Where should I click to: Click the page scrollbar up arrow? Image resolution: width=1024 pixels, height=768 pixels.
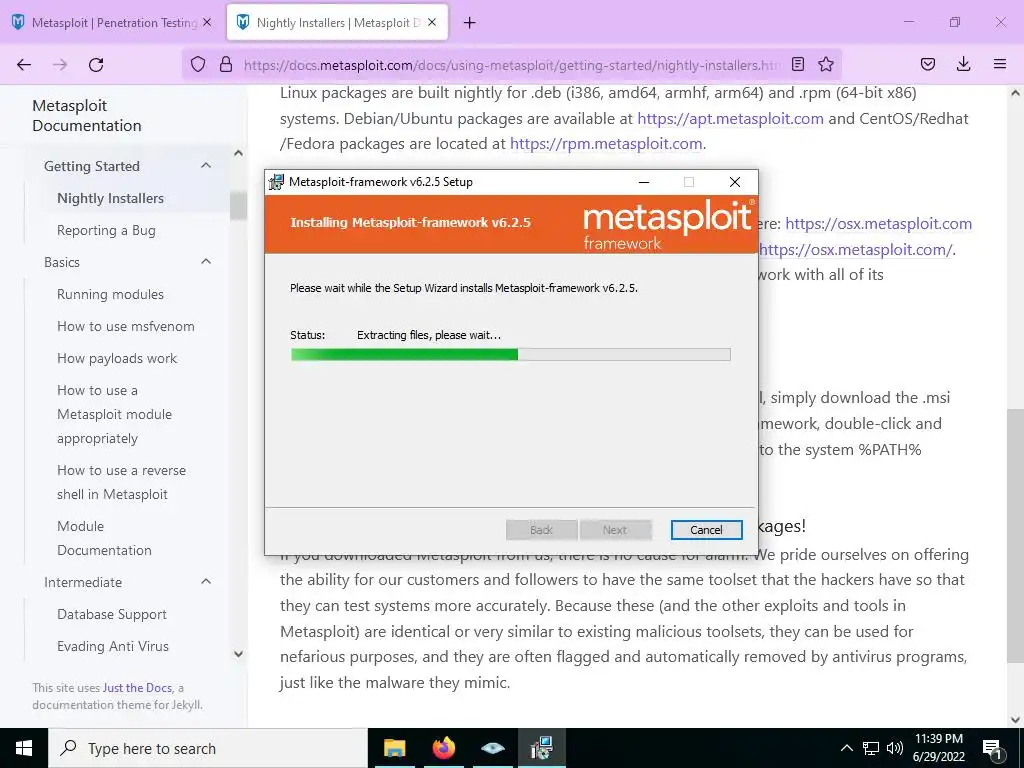(x=1015, y=93)
